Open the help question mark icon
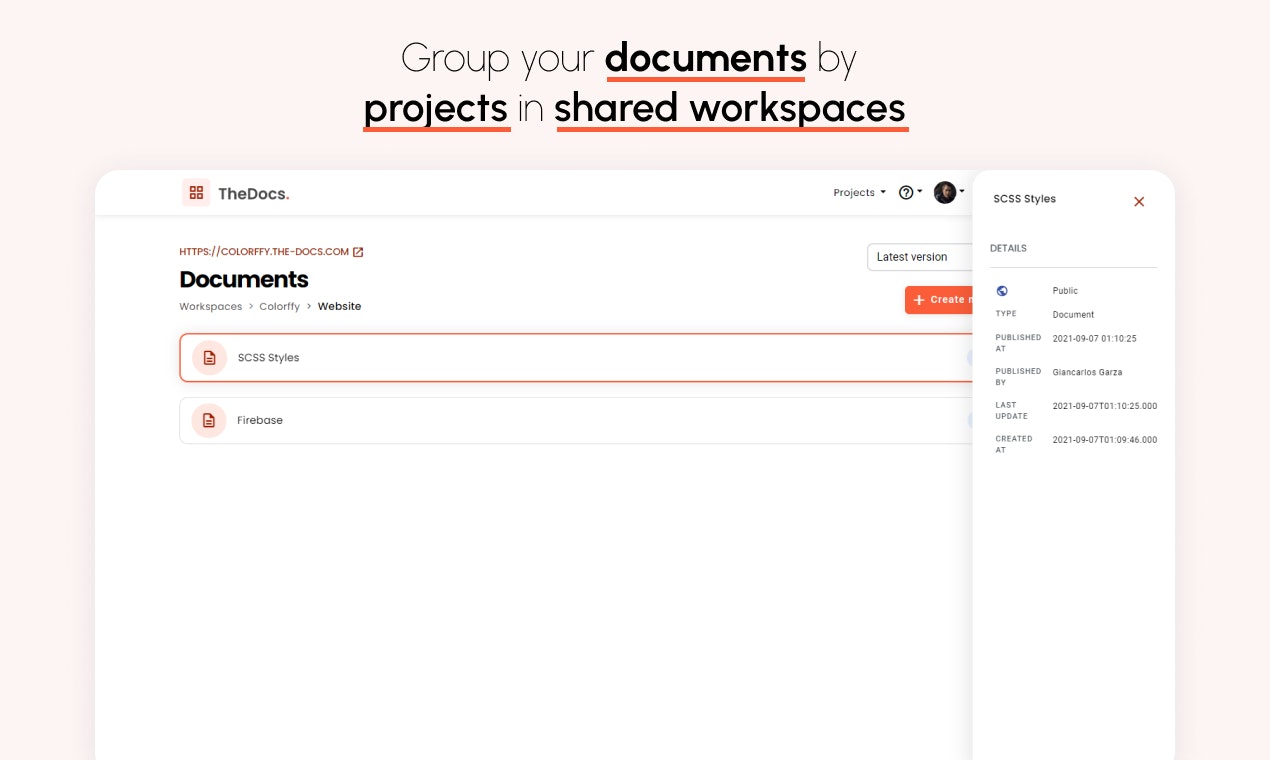Viewport: 1270px width, 760px height. tap(905, 192)
